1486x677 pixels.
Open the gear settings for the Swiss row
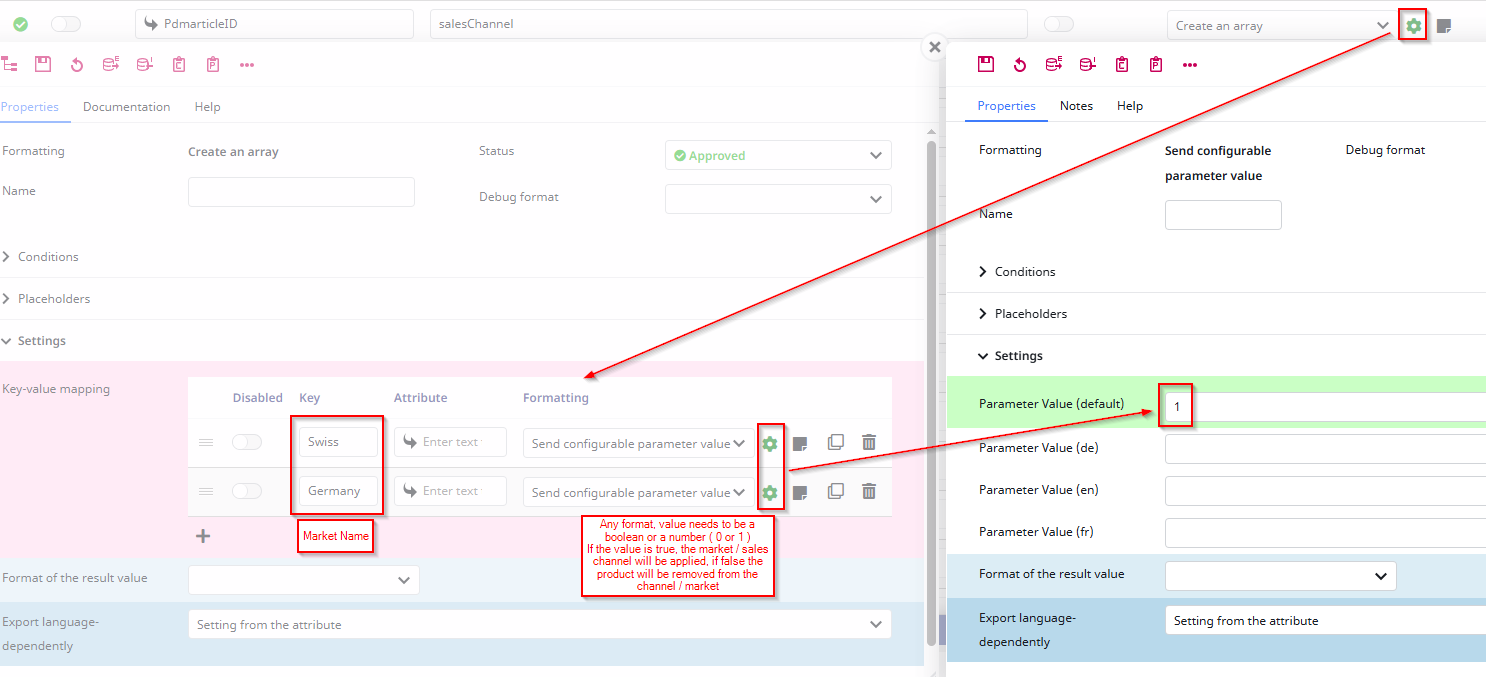[769, 442]
